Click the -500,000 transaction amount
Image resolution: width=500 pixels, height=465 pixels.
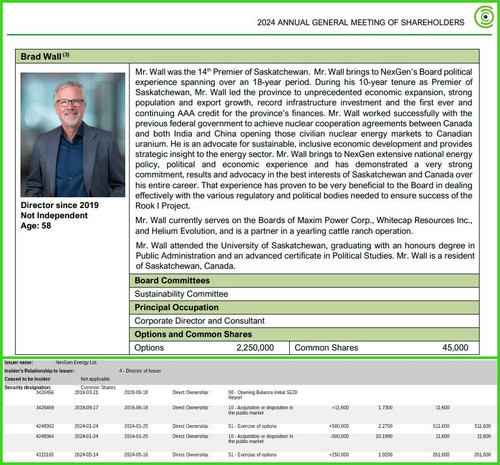tap(339, 436)
